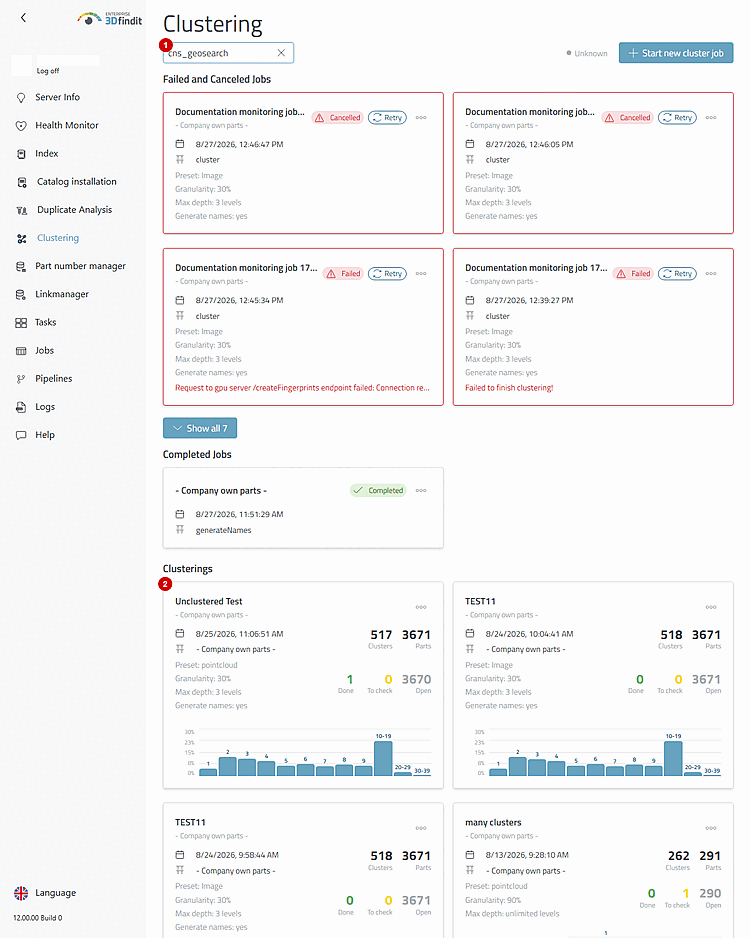Image resolution: width=750 pixels, height=938 pixels.
Task: Click the 1 To check count in many clusters
Action: [x=685, y=894]
